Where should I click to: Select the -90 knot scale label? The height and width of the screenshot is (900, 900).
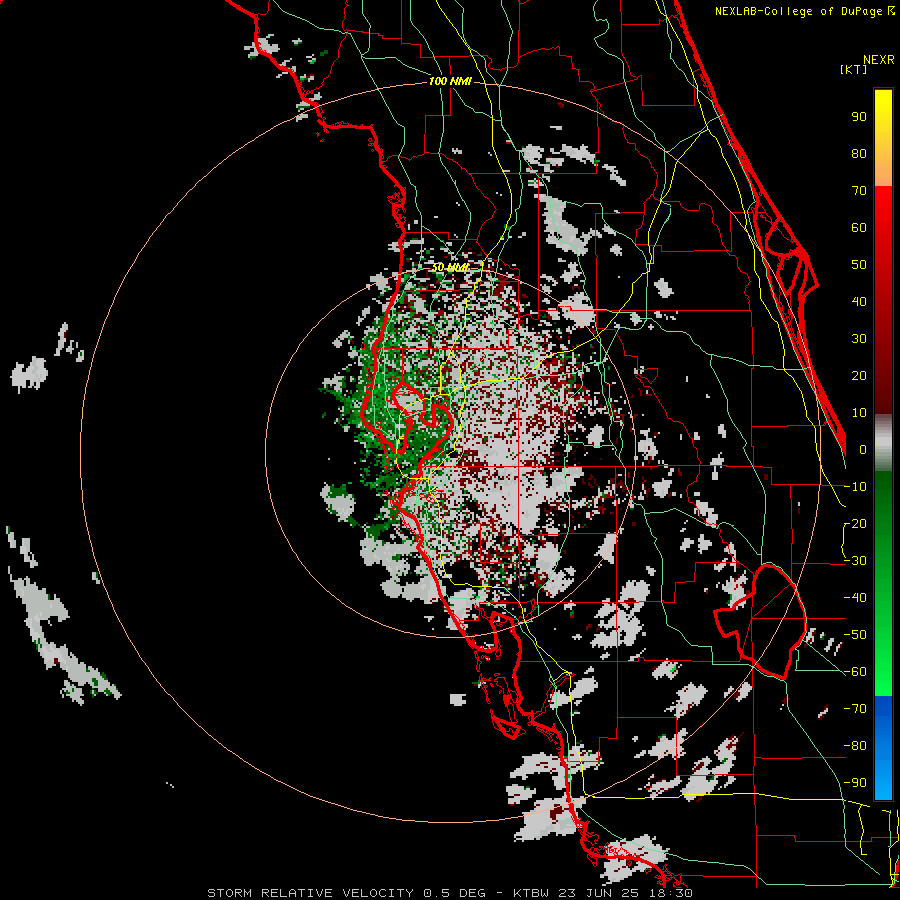pos(855,782)
